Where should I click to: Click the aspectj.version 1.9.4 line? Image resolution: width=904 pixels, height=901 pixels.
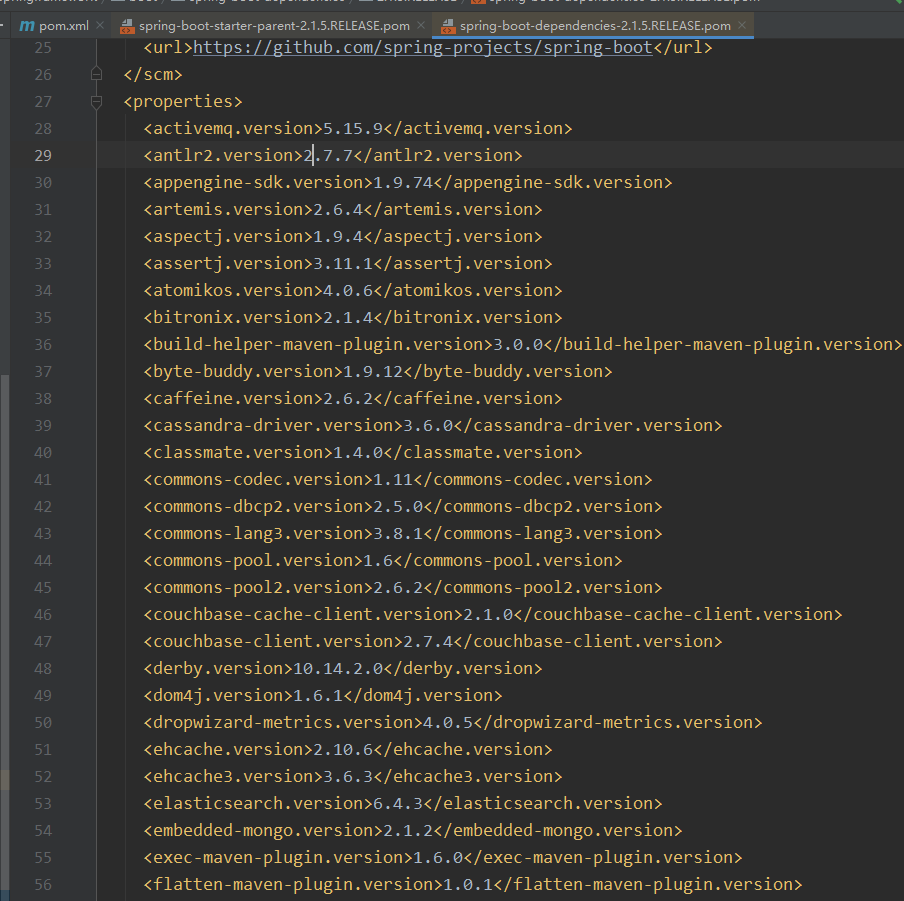pyautogui.click(x=343, y=237)
